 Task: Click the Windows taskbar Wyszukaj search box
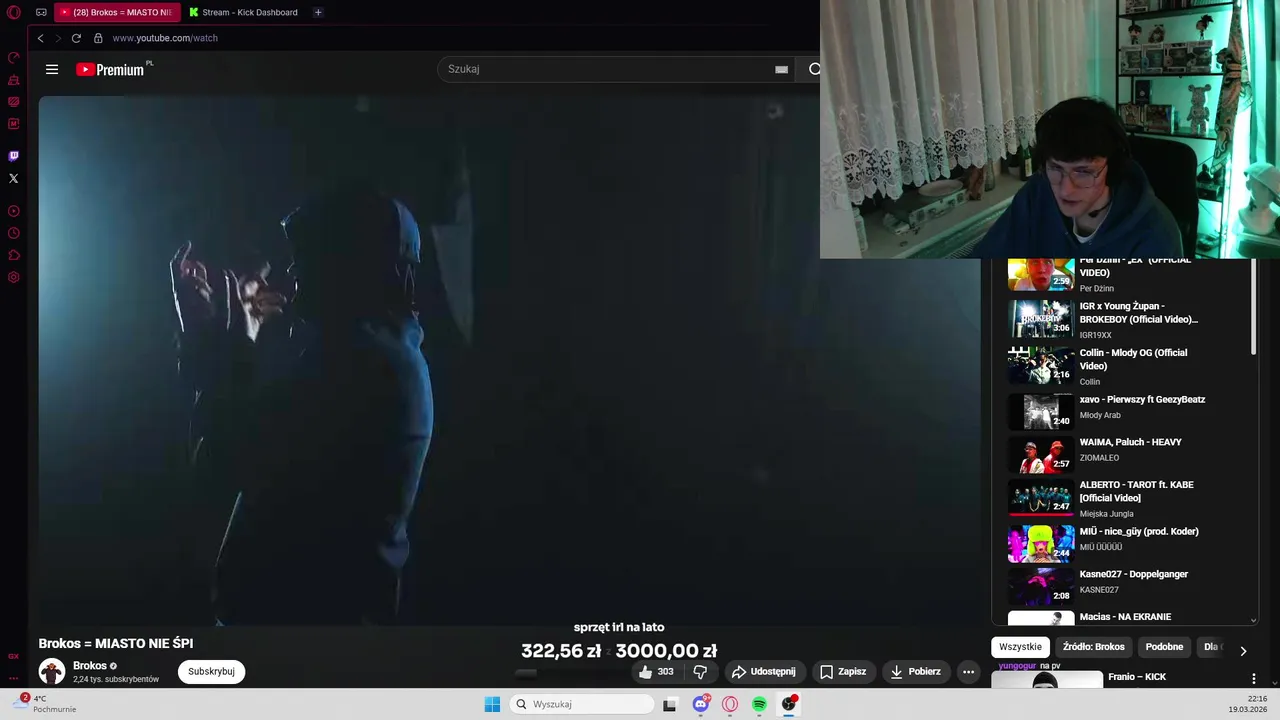tap(582, 704)
